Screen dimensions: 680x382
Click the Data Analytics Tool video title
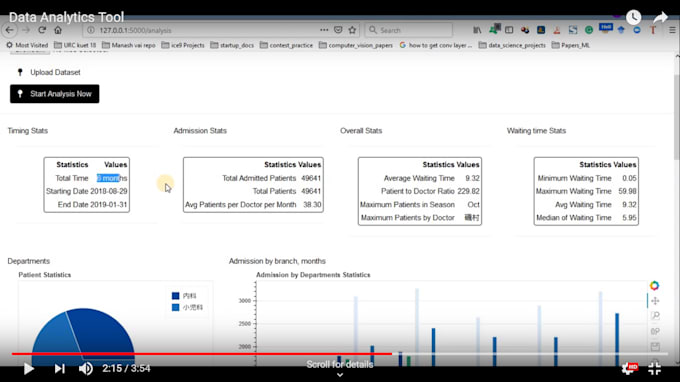pos(66,17)
